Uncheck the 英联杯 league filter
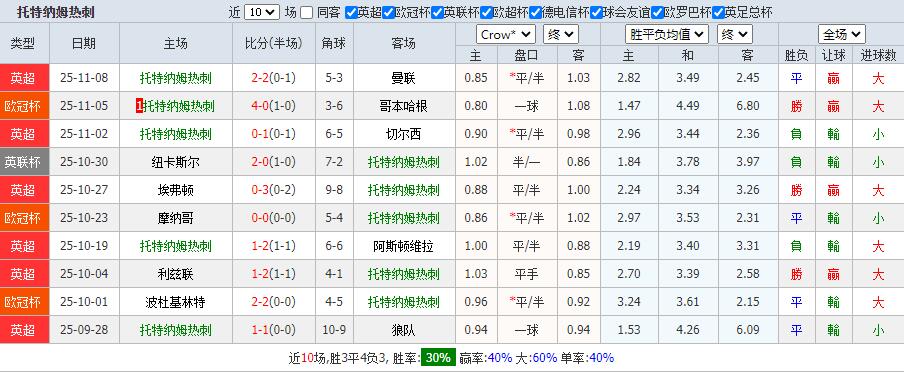 (x=437, y=13)
